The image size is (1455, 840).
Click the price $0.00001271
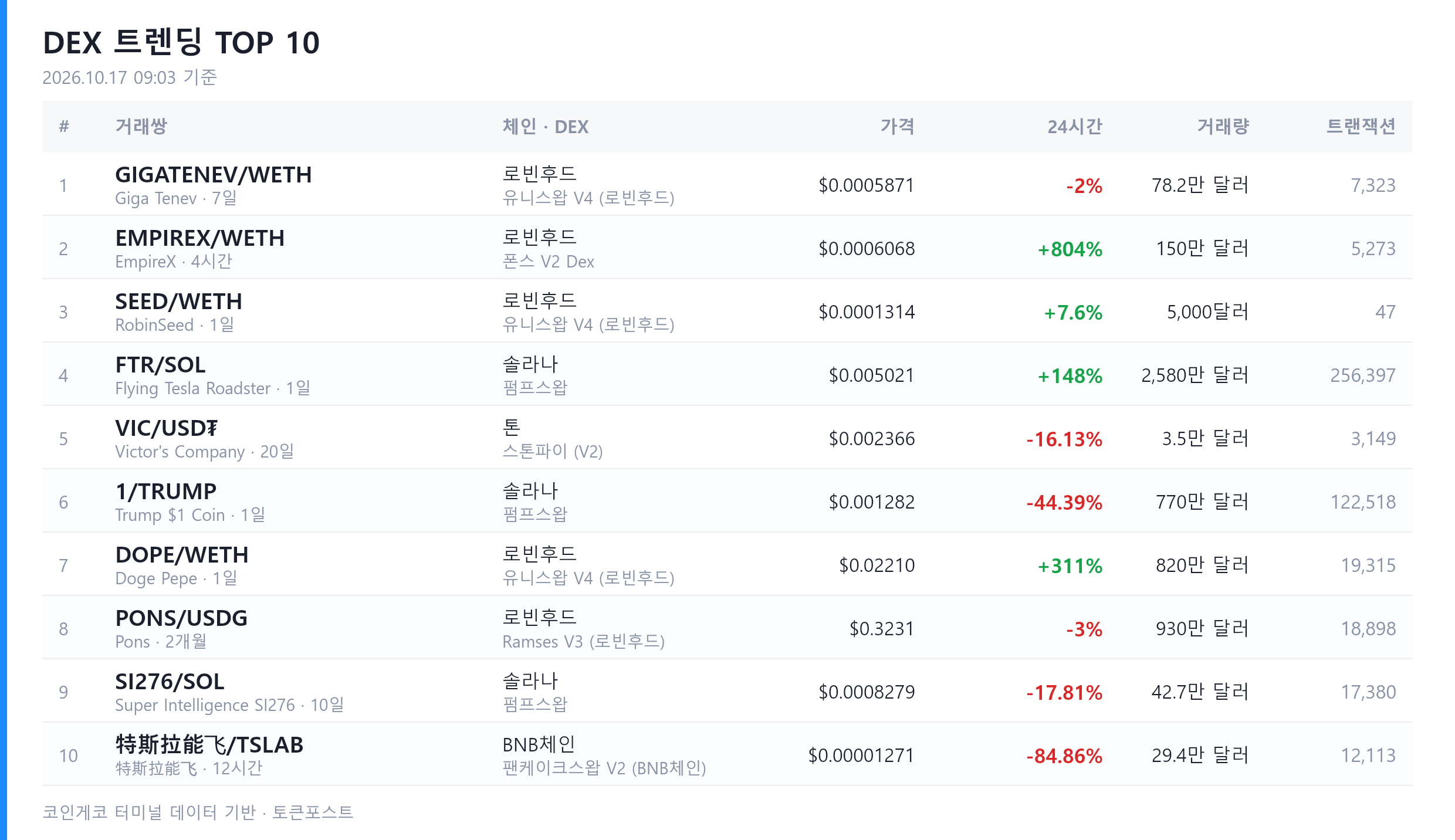coord(861,756)
